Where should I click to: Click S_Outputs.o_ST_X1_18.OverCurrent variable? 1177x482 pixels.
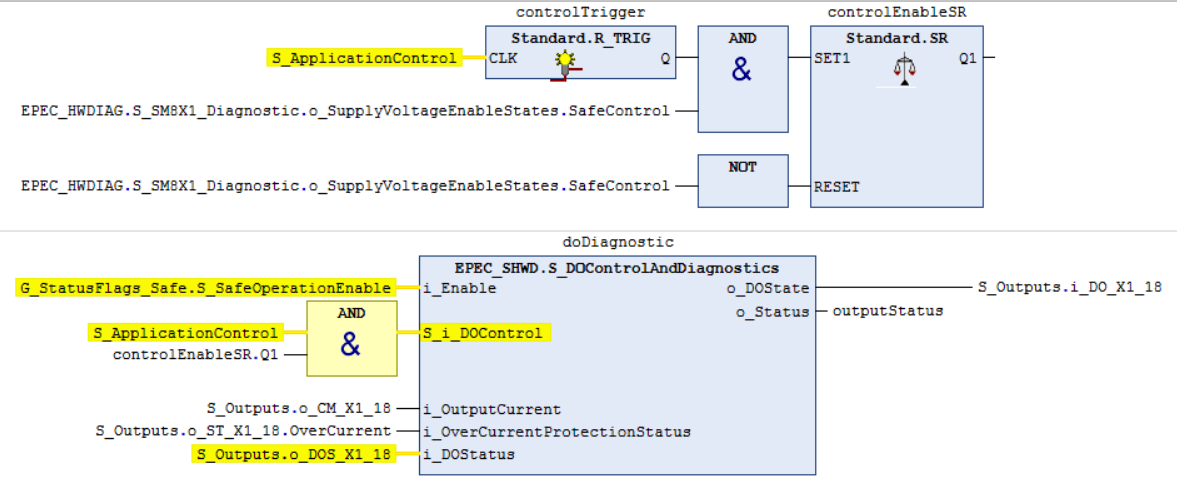(x=243, y=431)
